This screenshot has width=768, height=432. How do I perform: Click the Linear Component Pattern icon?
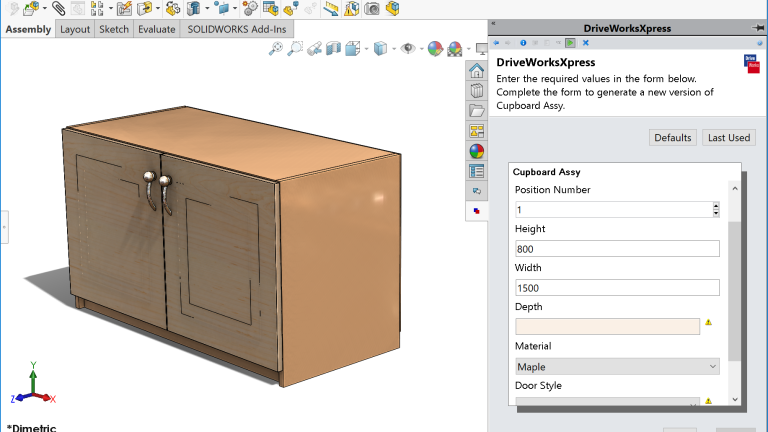tap(97, 8)
